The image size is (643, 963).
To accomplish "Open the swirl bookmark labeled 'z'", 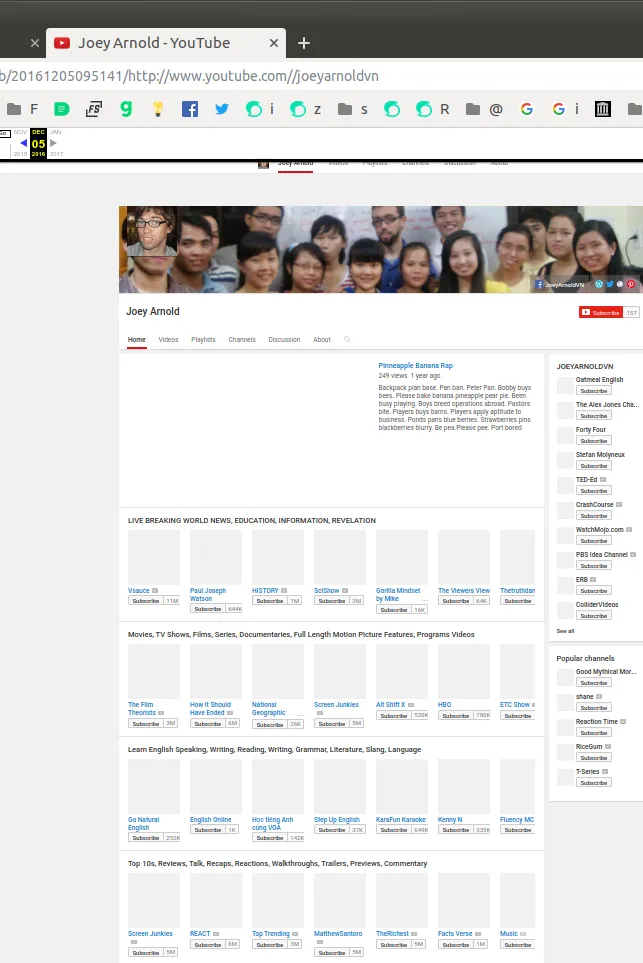I will pos(305,109).
